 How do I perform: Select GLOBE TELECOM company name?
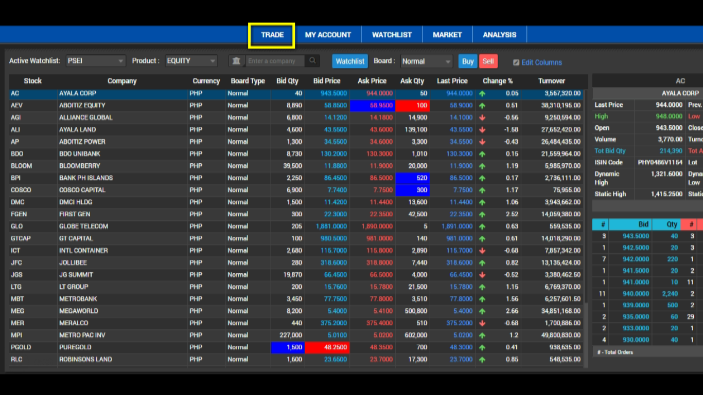(83, 226)
